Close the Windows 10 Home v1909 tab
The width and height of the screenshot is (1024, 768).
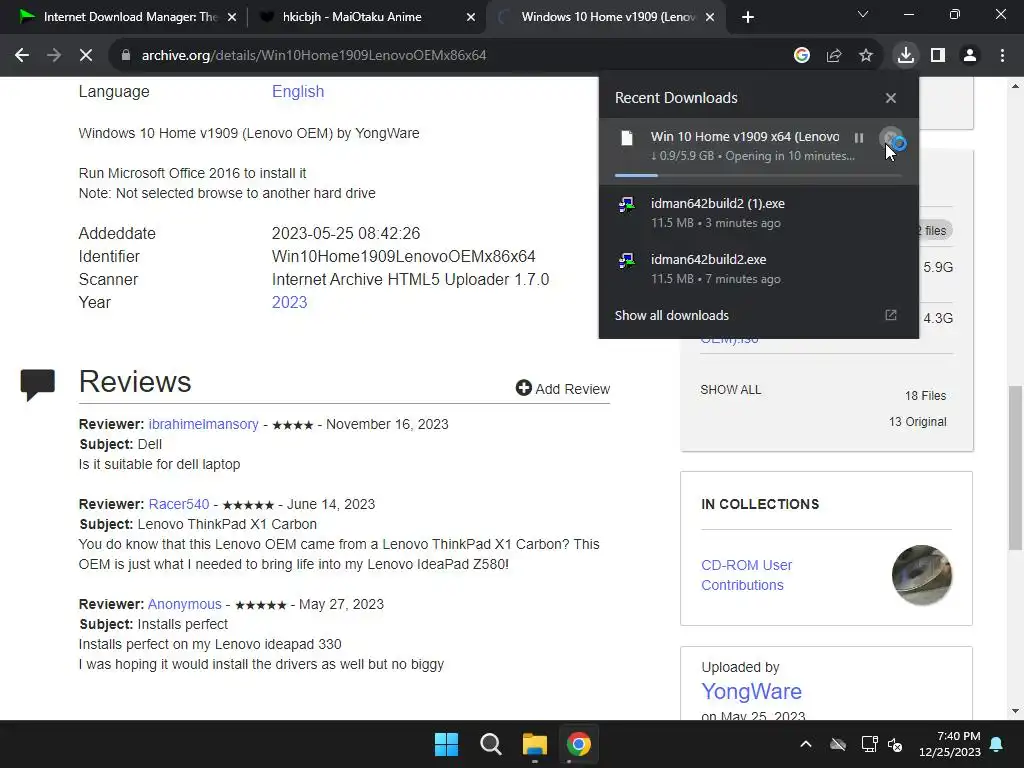point(711,17)
